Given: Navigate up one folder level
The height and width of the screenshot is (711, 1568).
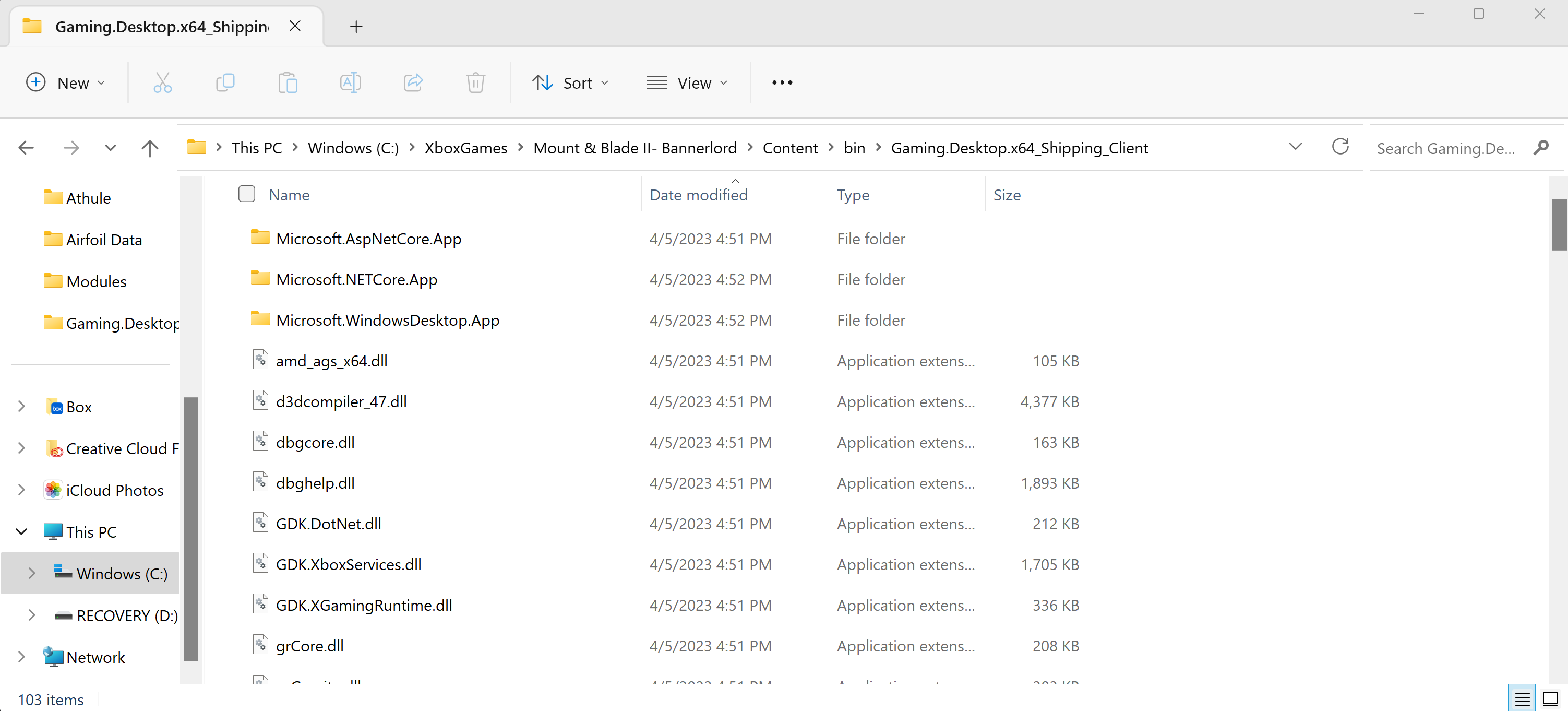Looking at the screenshot, I should (x=149, y=147).
